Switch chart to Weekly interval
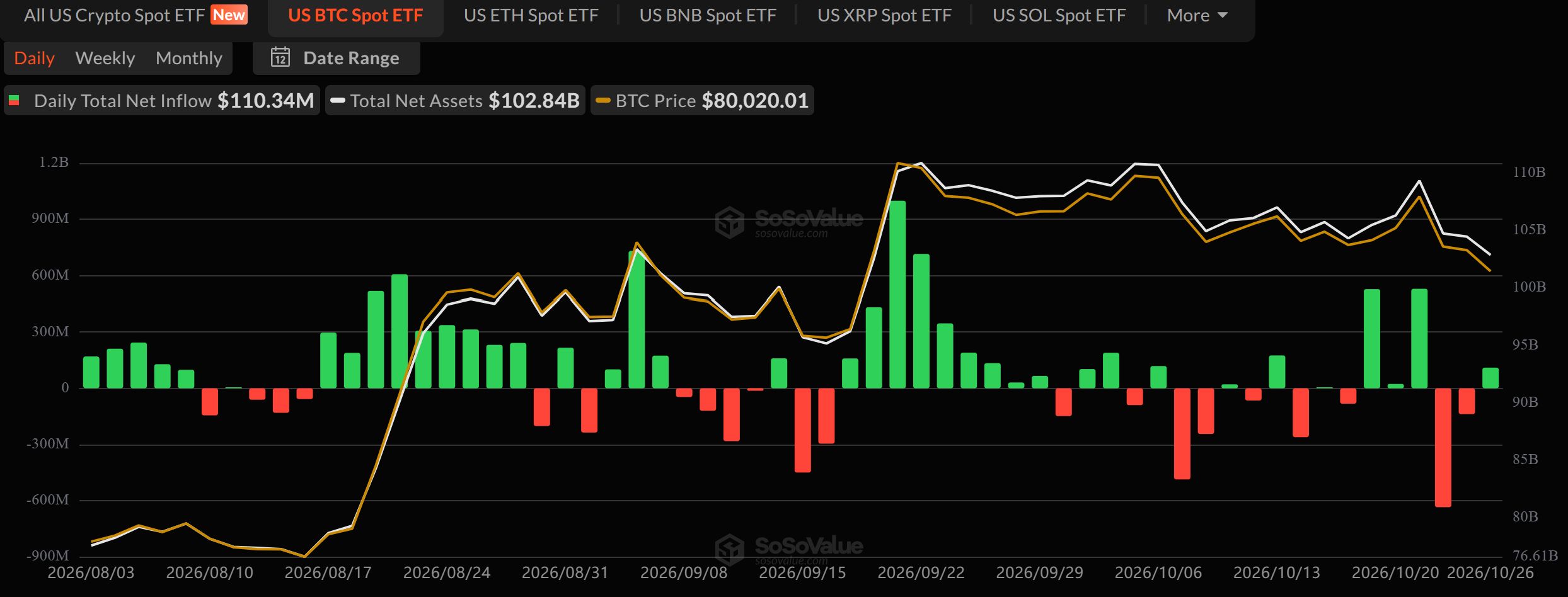Screen dimensions: 1568x597 tap(105, 58)
